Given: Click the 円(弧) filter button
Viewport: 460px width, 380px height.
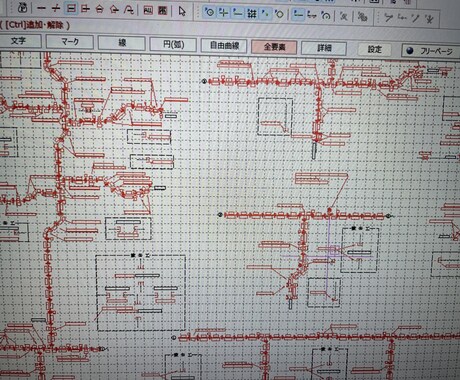Looking at the screenshot, I should 173,45.
